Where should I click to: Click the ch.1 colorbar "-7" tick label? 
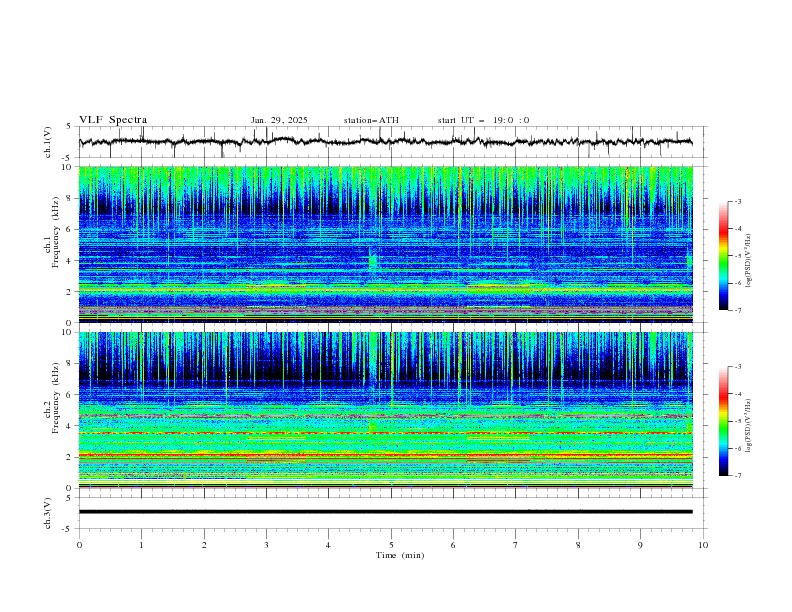click(x=737, y=310)
